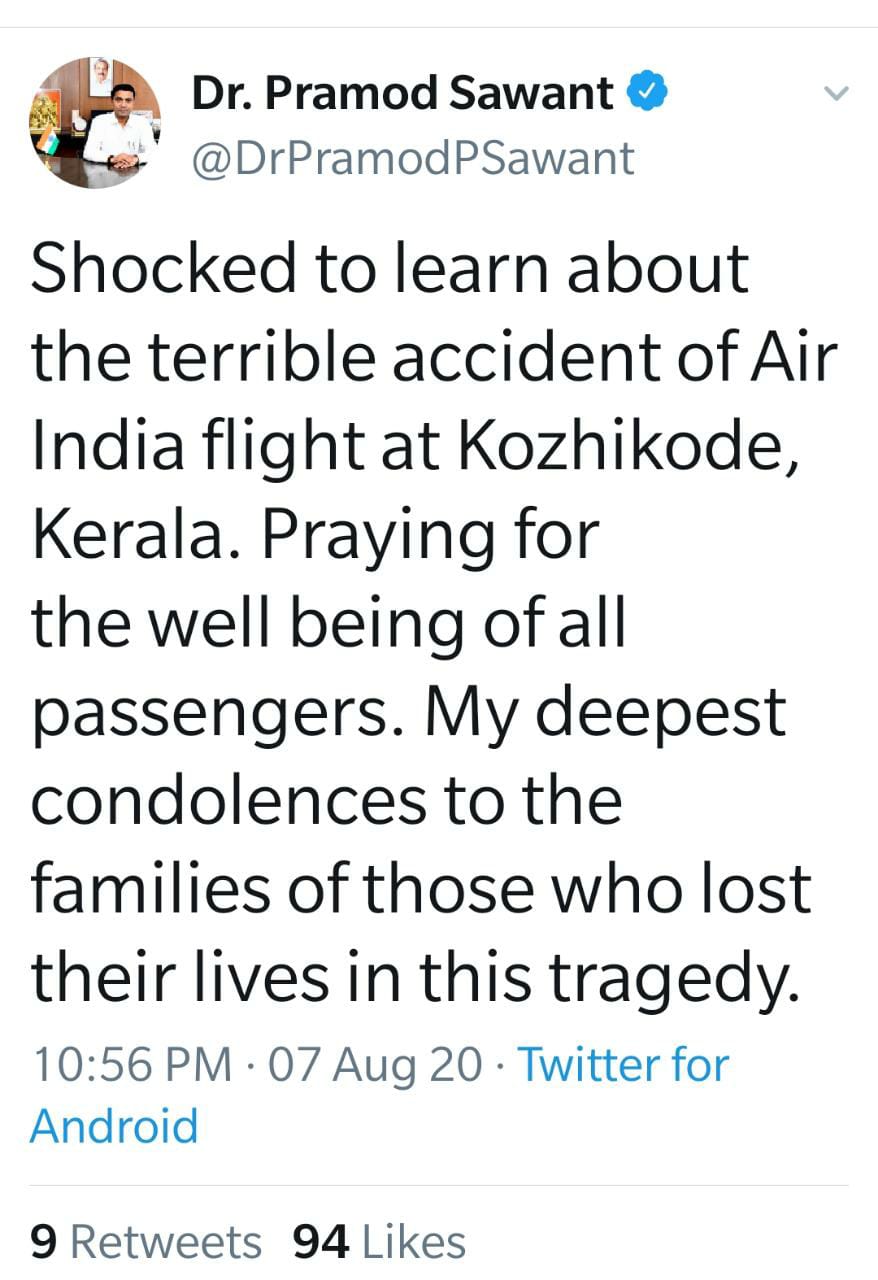The width and height of the screenshot is (878, 1280).
Task: Open the Twitter for source link
Action: tap(622, 1064)
